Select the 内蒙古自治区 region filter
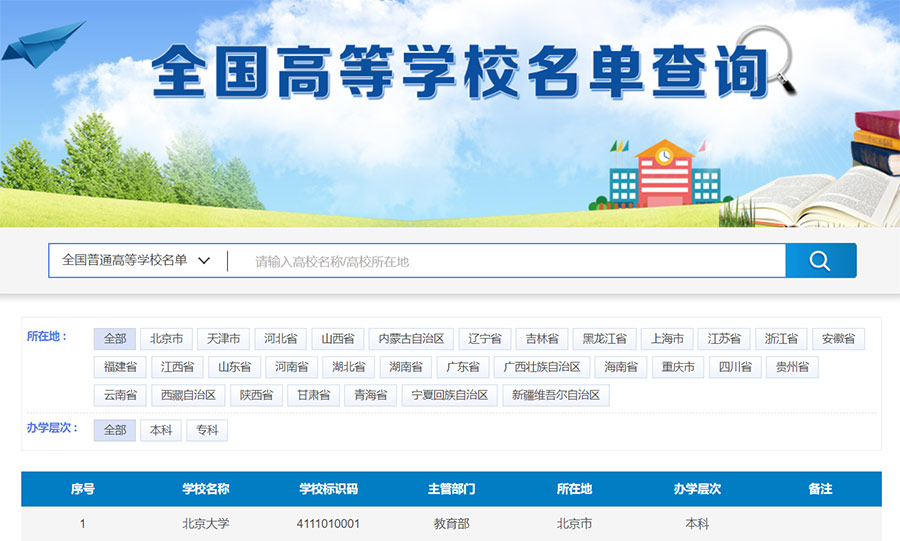The height and width of the screenshot is (541, 900). 411,339
